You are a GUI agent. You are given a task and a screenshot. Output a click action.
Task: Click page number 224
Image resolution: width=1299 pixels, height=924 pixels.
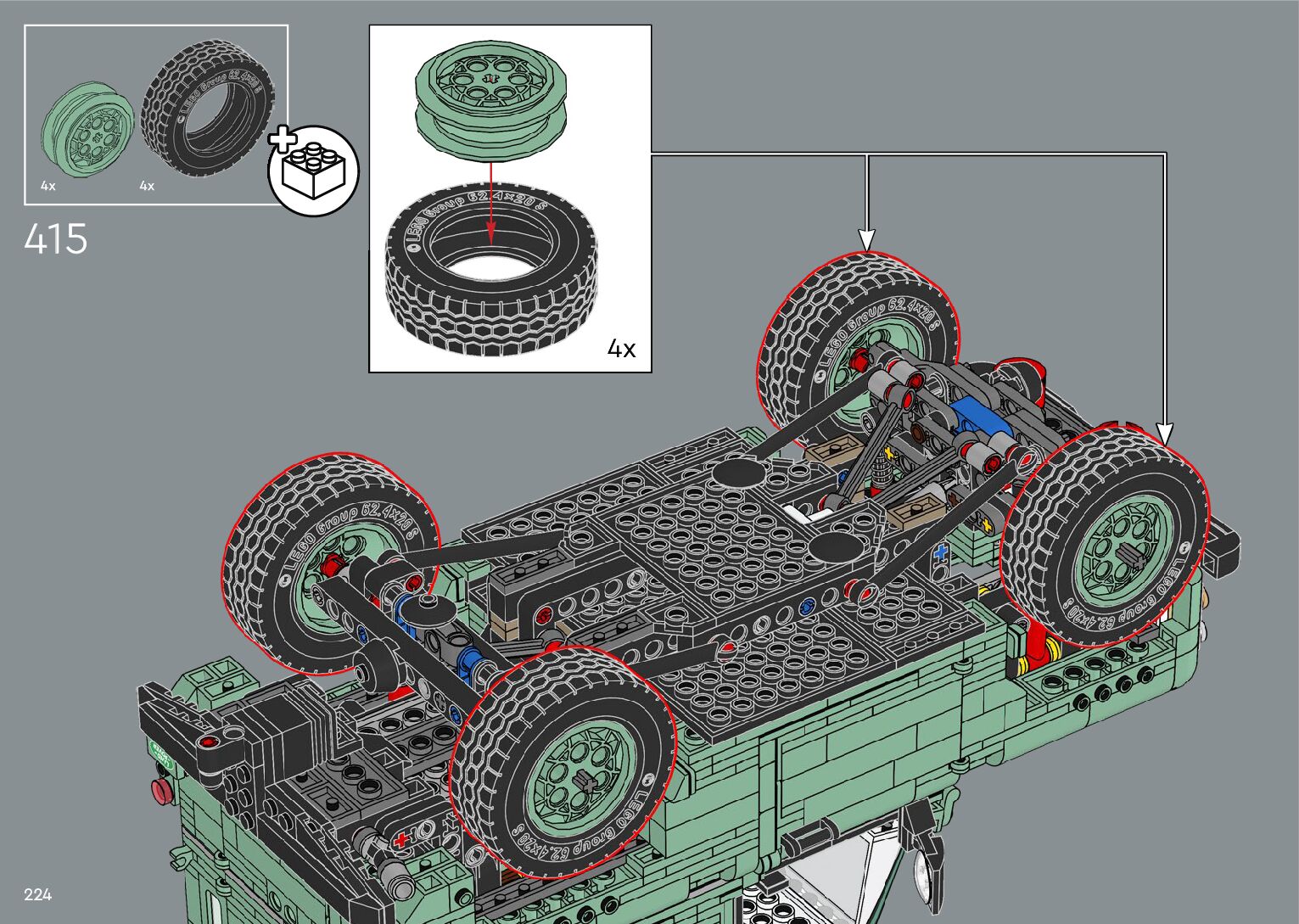click(x=38, y=894)
